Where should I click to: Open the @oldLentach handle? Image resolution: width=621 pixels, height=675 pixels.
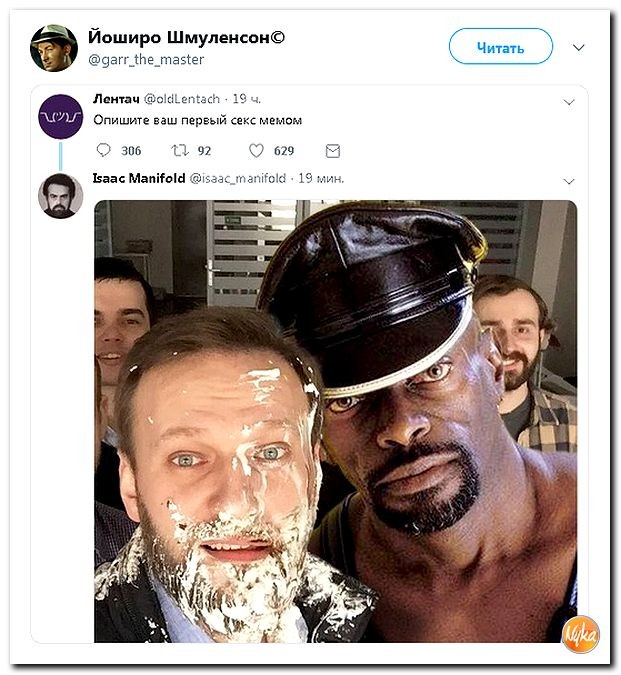(184, 99)
